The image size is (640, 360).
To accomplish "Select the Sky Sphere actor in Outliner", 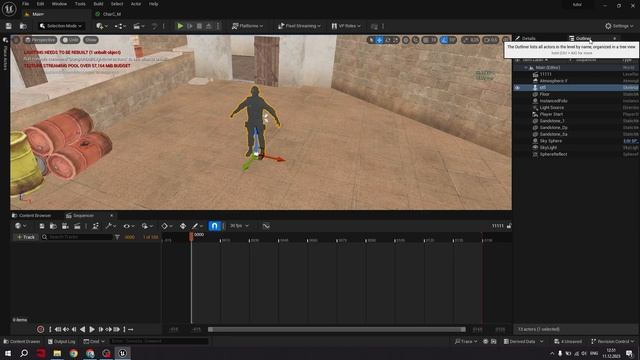I will [x=576, y=141].
